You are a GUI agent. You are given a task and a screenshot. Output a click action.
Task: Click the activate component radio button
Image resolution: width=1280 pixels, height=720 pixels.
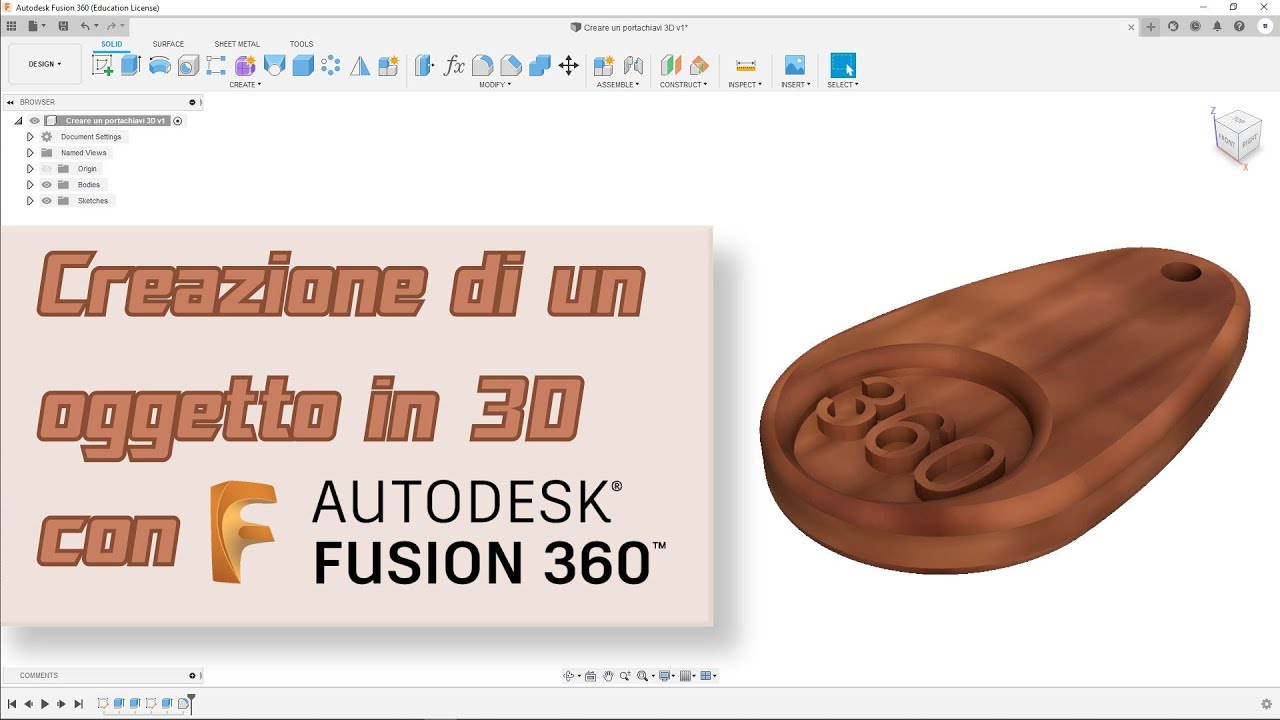tap(178, 121)
